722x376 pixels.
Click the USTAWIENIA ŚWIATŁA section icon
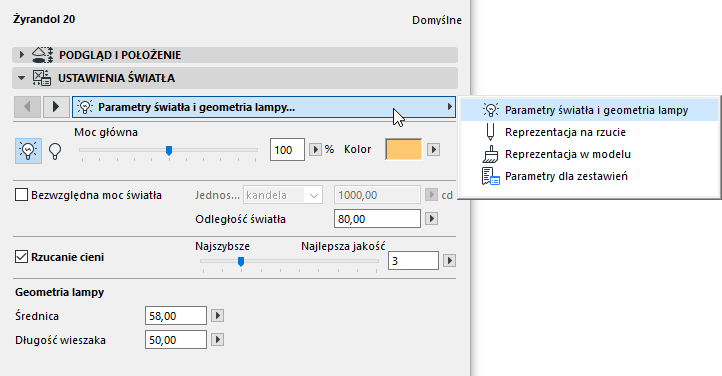(41, 78)
